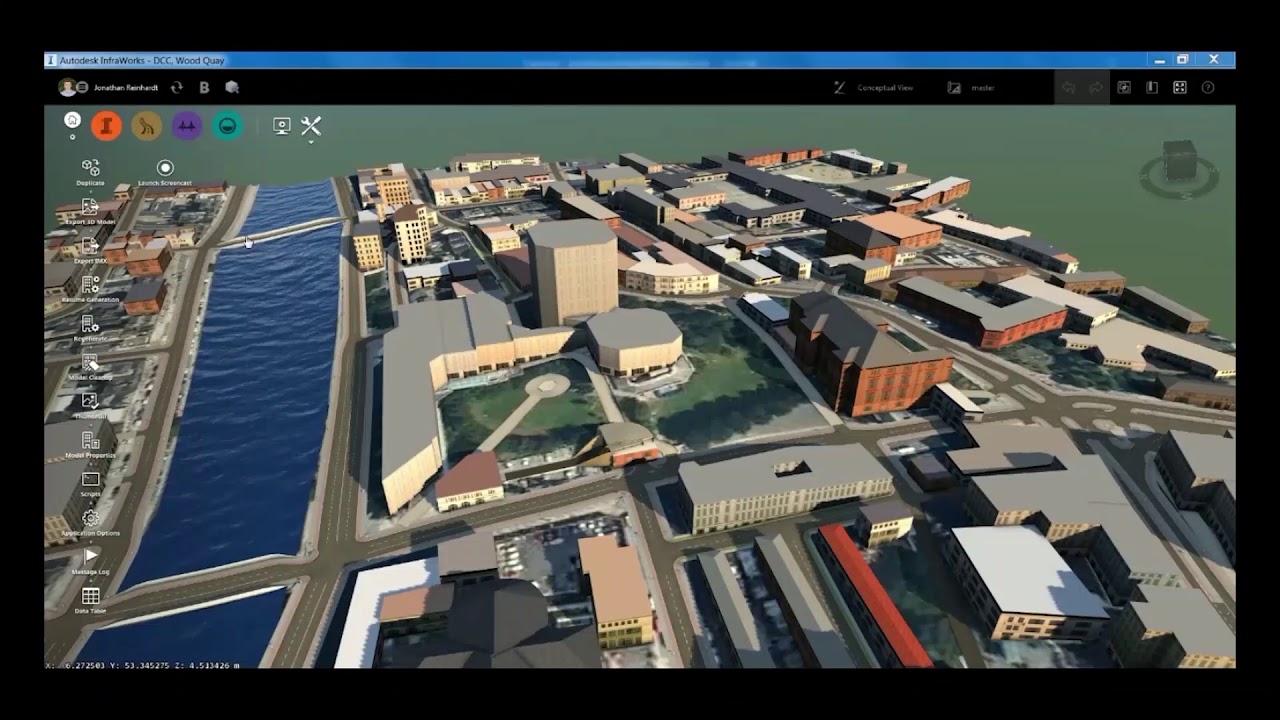Open the master proposal selector

click(980, 87)
